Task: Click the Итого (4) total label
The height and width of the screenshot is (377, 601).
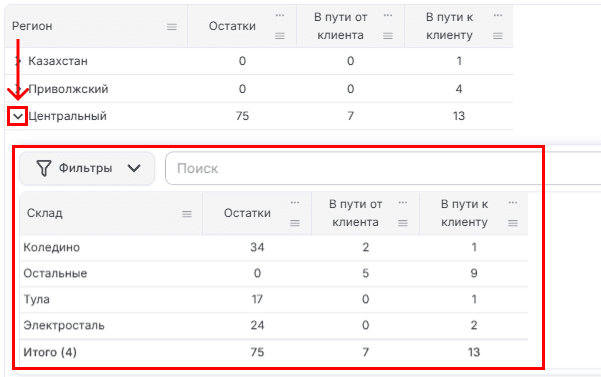Action: pos(50,352)
